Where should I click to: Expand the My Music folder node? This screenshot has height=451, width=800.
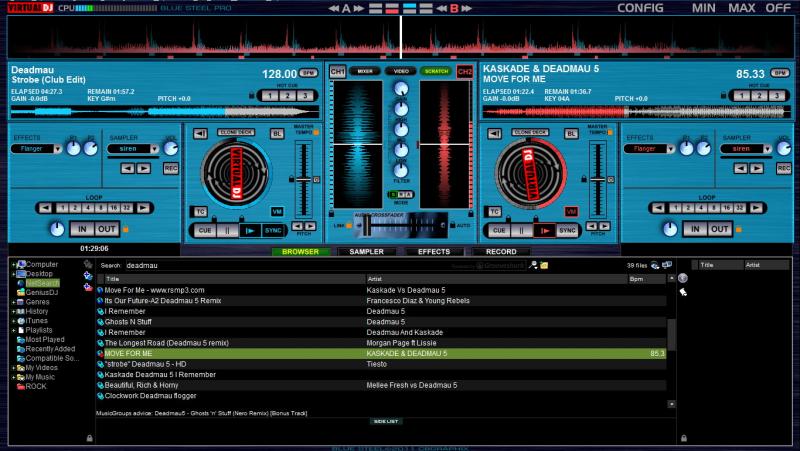click(x=14, y=378)
